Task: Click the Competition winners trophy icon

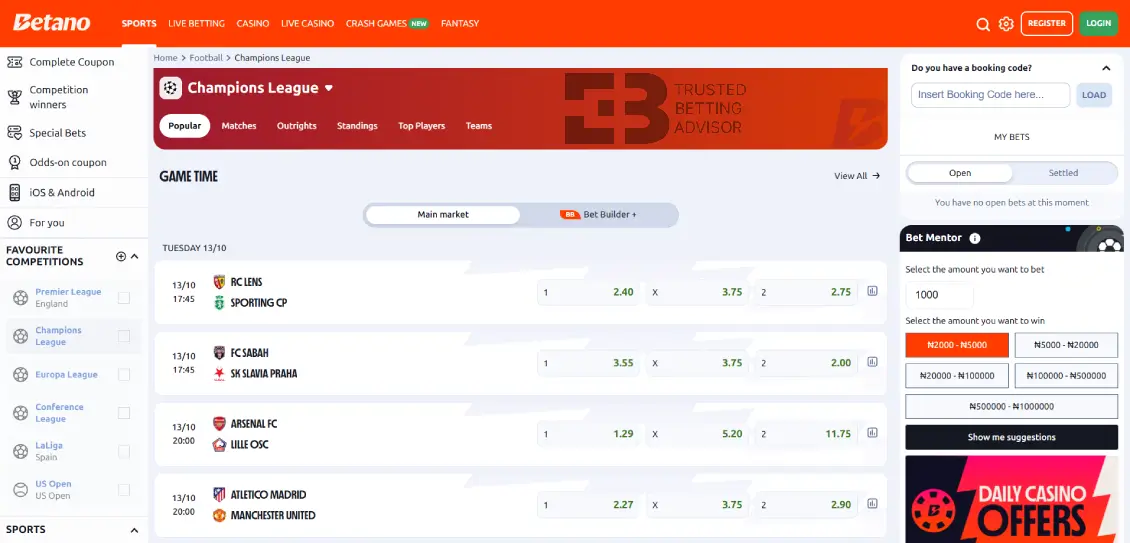Action: [x=14, y=97]
